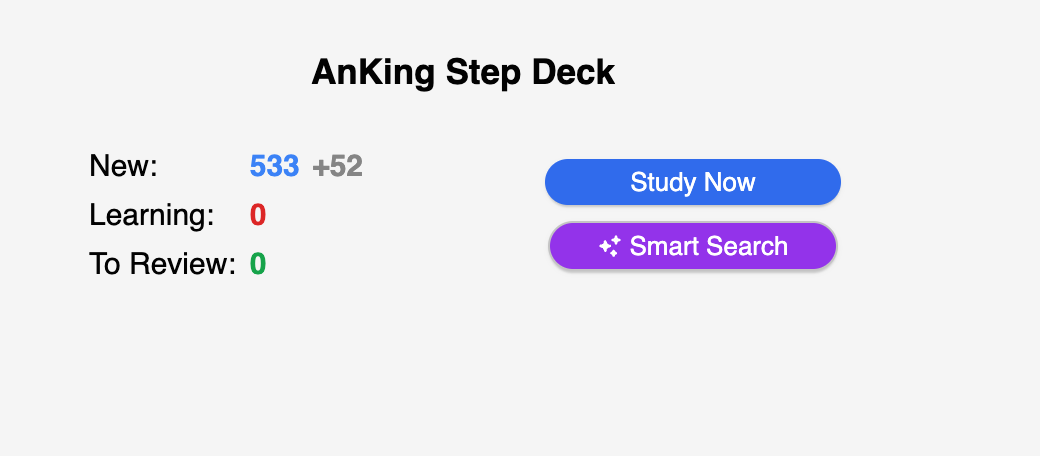Click the word "Now" on the blue button

click(x=730, y=182)
